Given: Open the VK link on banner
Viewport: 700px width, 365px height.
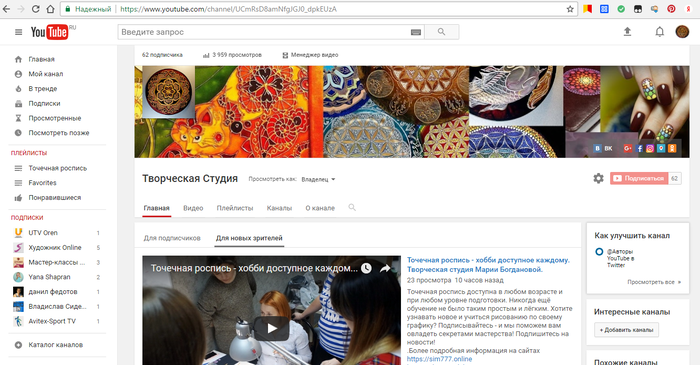Looking at the screenshot, I should (603, 149).
